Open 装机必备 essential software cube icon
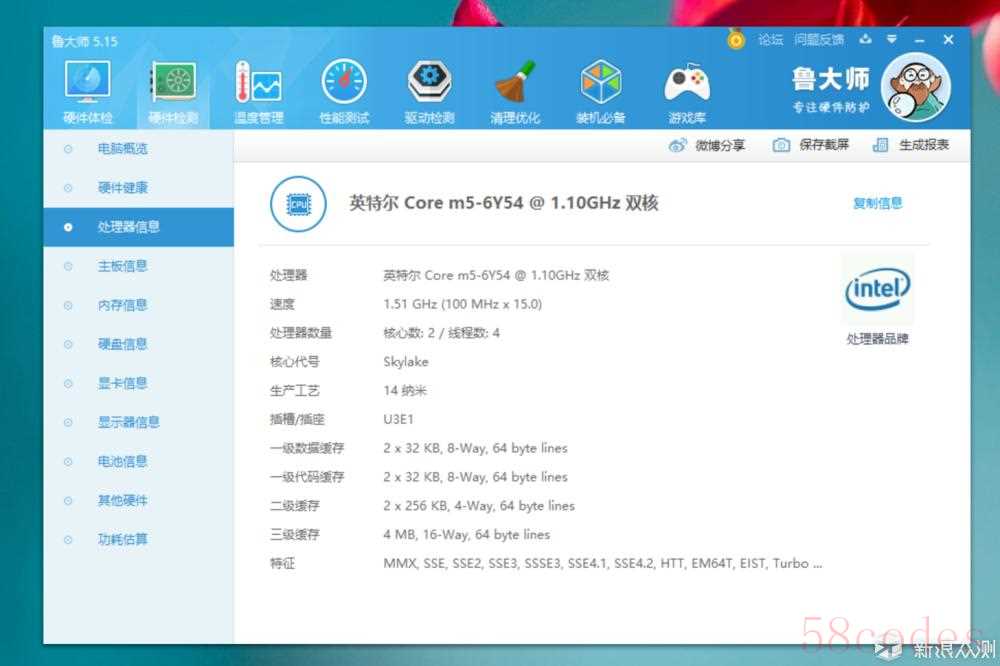This screenshot has width=1000, height=666. click(x=600, y=82)
